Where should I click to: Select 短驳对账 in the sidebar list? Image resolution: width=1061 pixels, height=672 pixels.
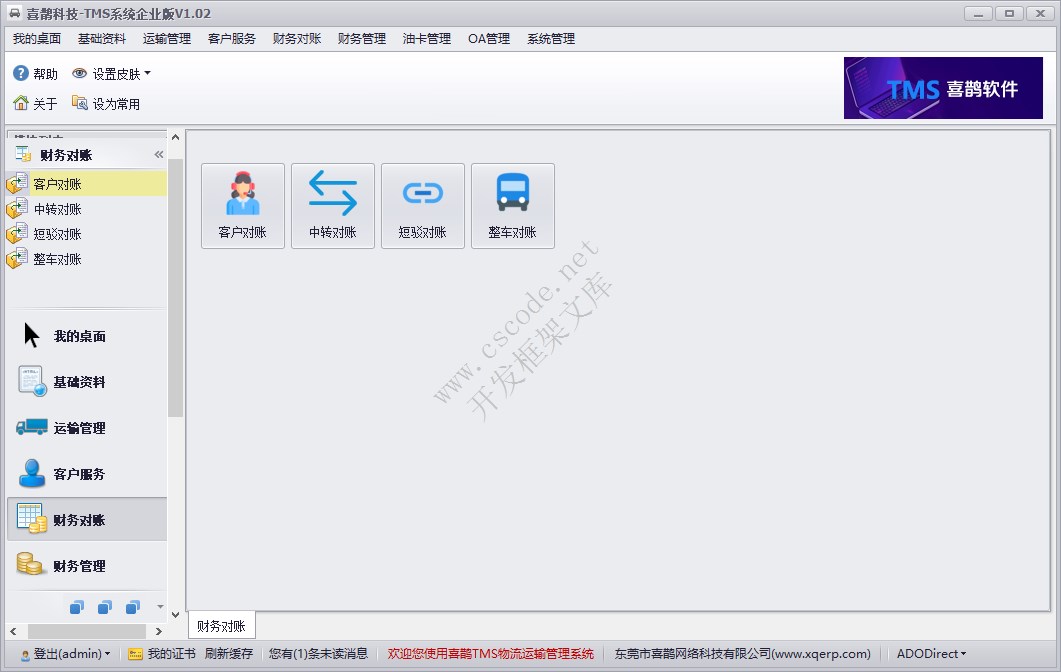point(86,233)
